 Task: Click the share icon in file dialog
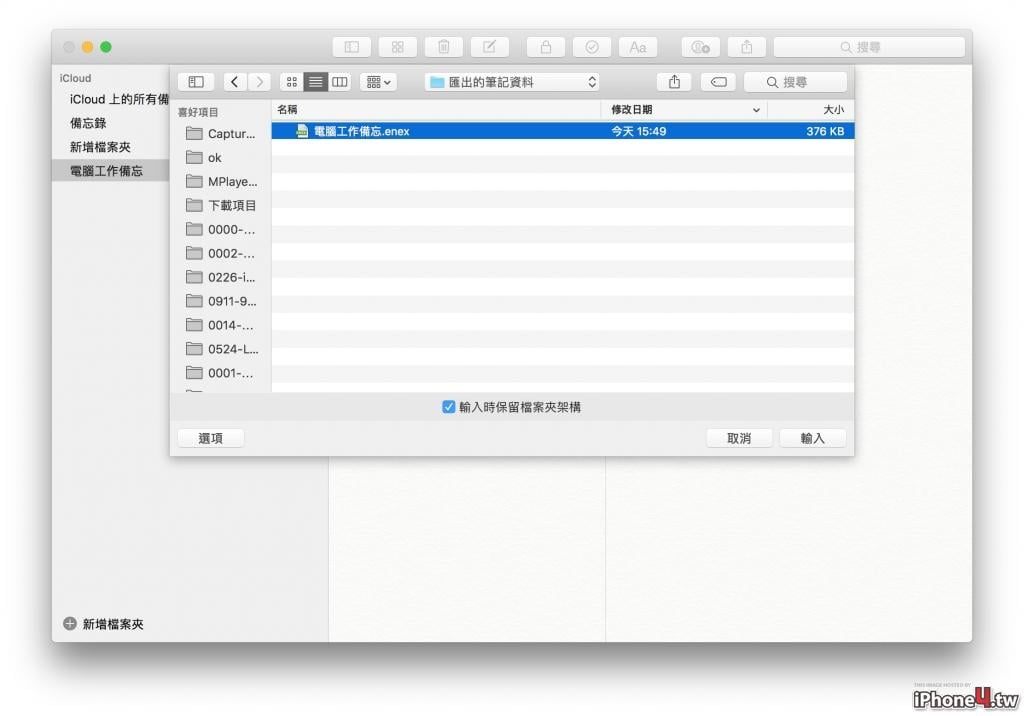click(x=675, y=82)
